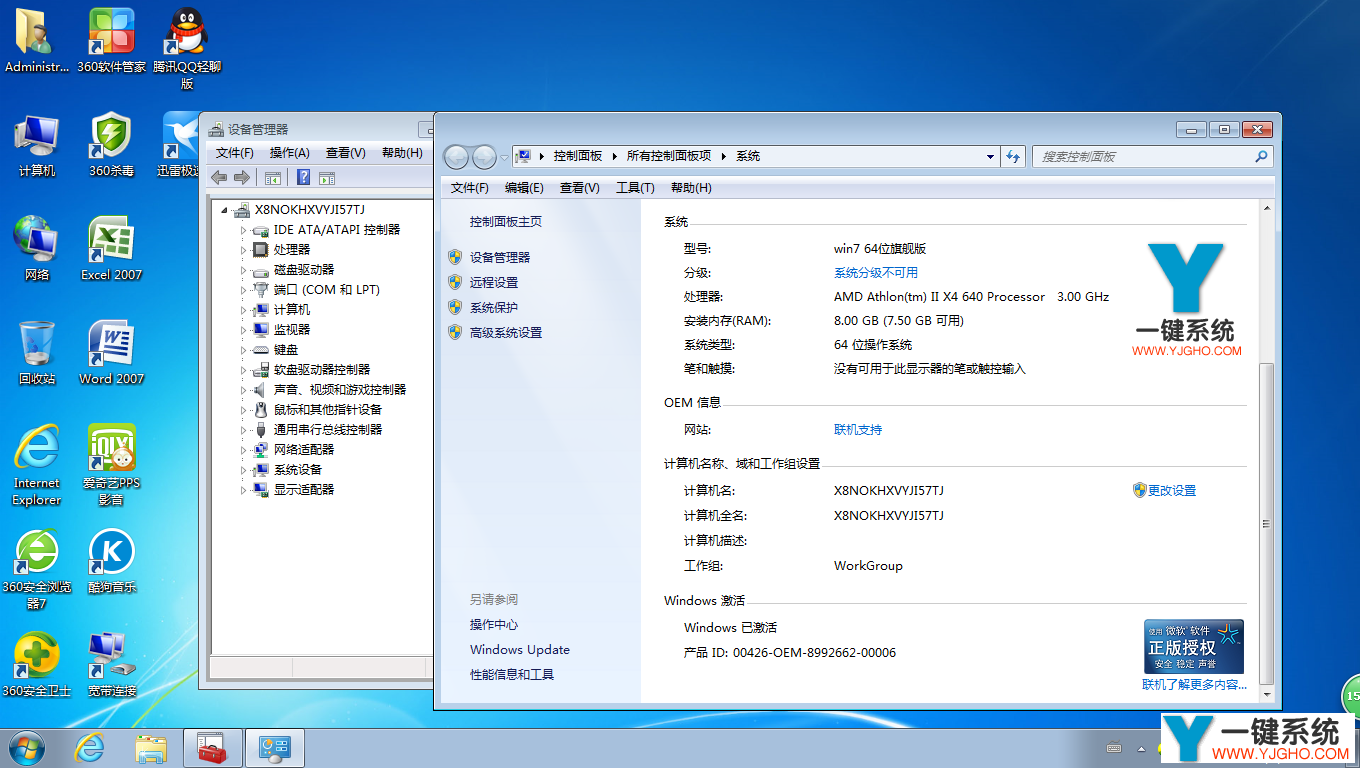Select 鼠标和其他指针设备 item
The height and width of the screenshot is (768, 1360).
point(328,410)
